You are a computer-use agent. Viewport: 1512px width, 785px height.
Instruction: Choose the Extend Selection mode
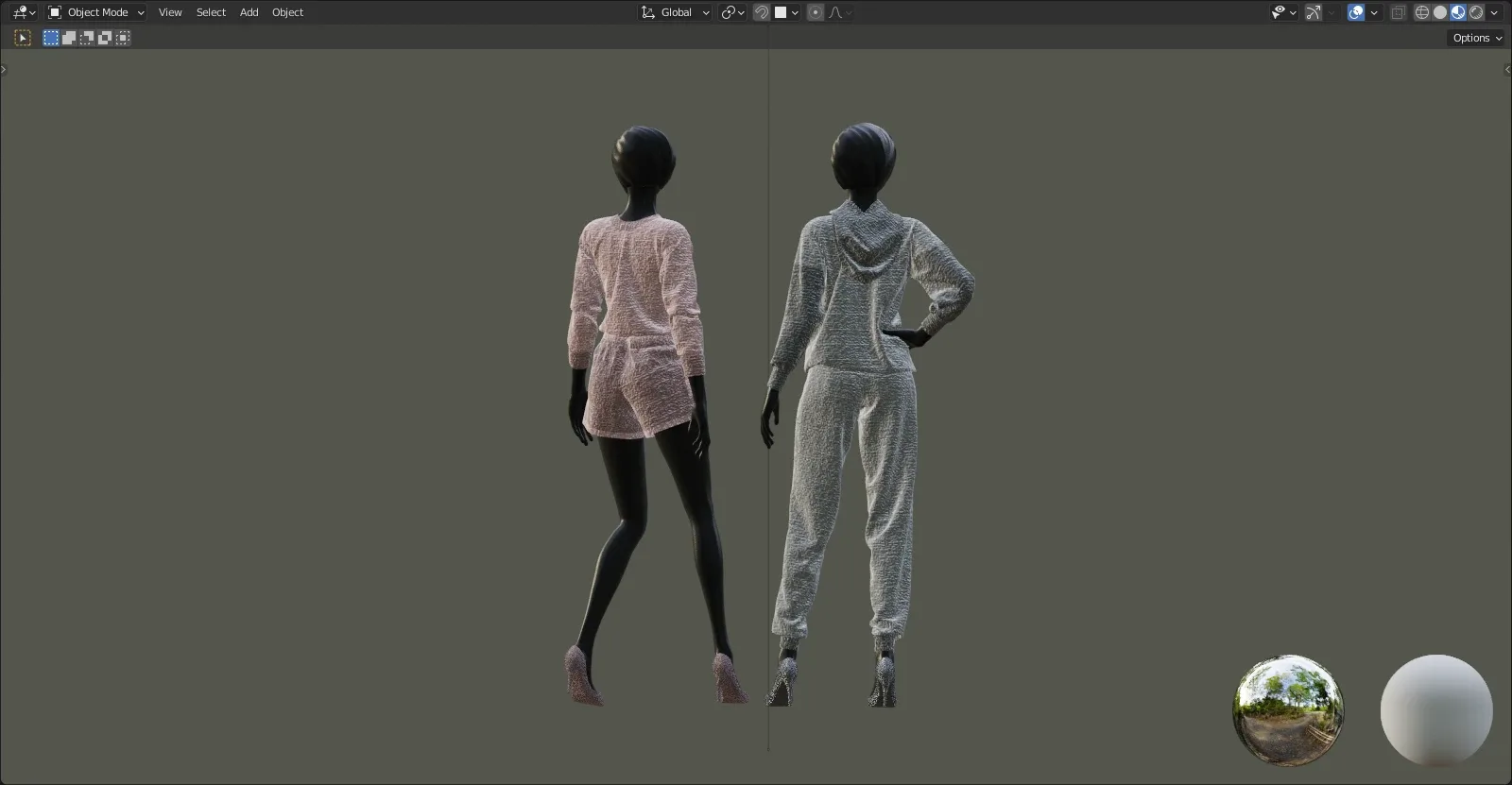(69, 38)
